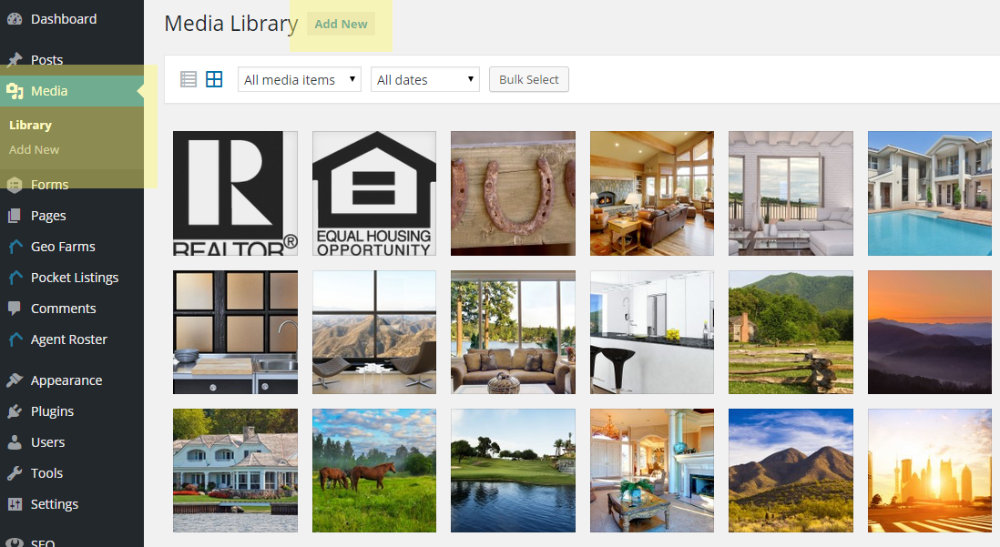Select the grazing horses photo thumbnail
Viewport: 1000px width, 547px height.
(x=374, y=470)
